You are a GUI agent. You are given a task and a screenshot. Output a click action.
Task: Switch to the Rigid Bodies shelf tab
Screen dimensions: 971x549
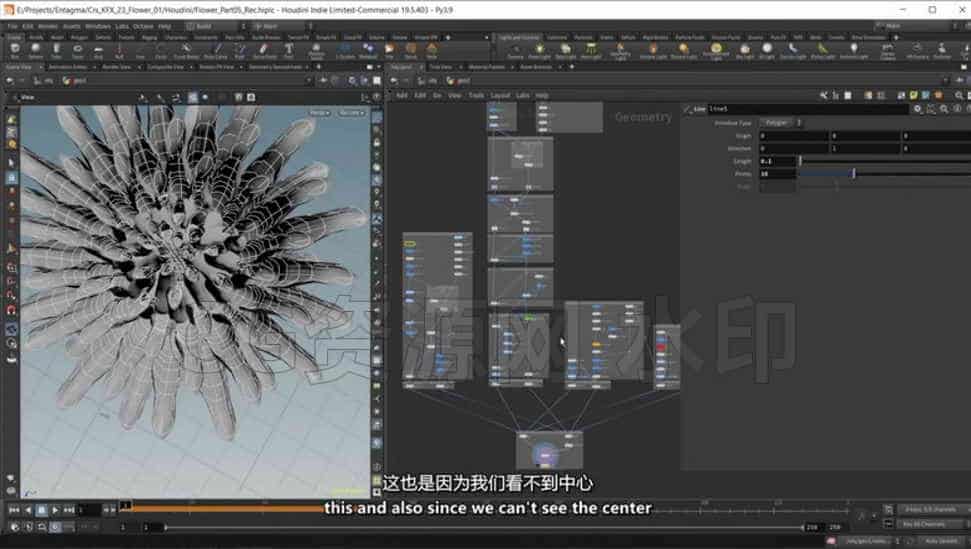(656, 37)
